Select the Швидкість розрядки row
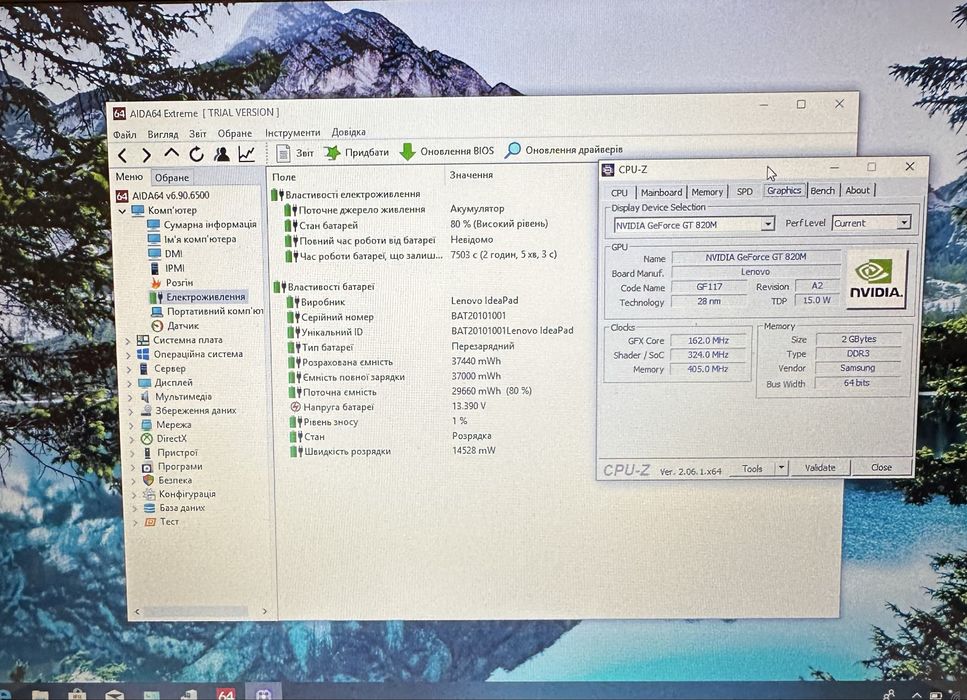Viewport: 967px width, 700px height. pyautogui.click(x=393, y=451)
